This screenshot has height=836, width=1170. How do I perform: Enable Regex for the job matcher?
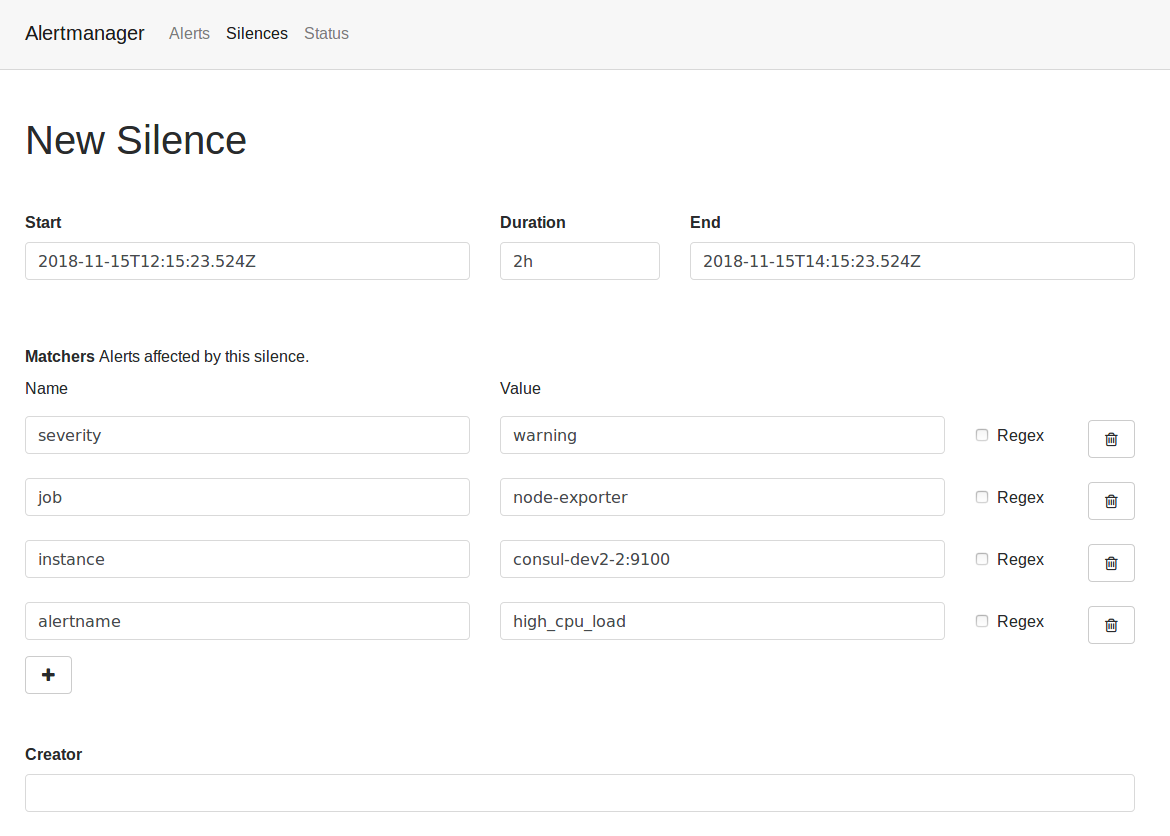[981, 497]
